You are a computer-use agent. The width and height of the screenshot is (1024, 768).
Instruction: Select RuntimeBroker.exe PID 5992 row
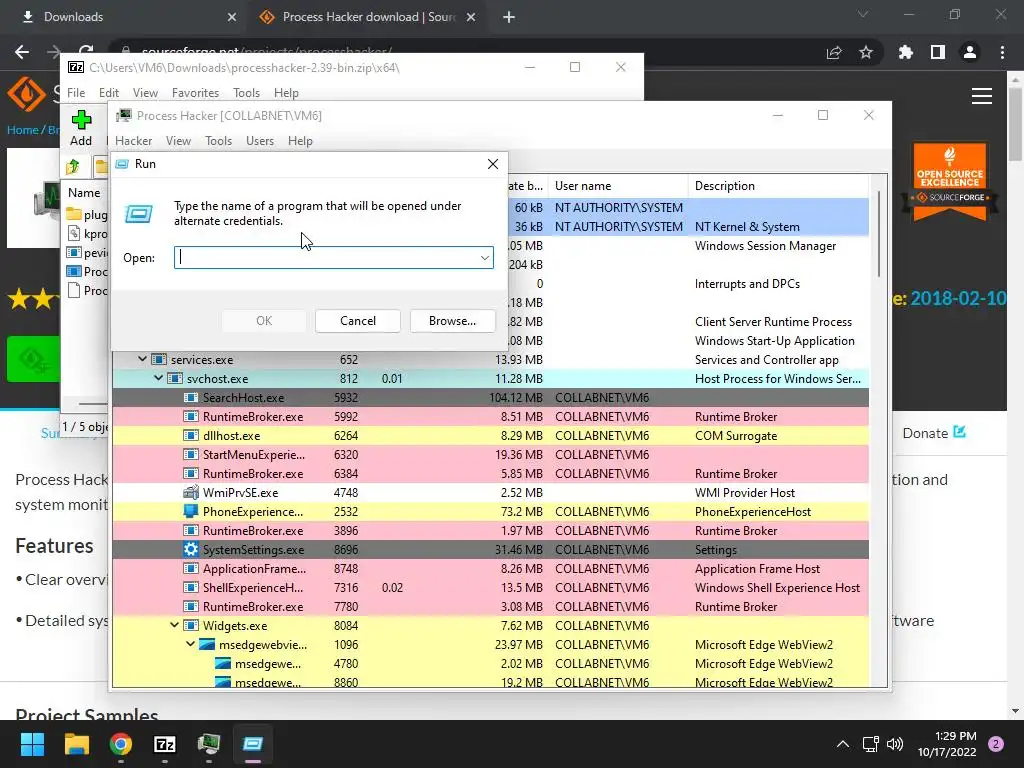(x=490, y=417)
